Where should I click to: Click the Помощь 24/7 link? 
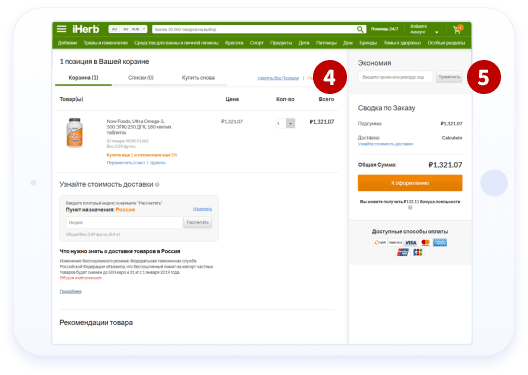(385, 29)
